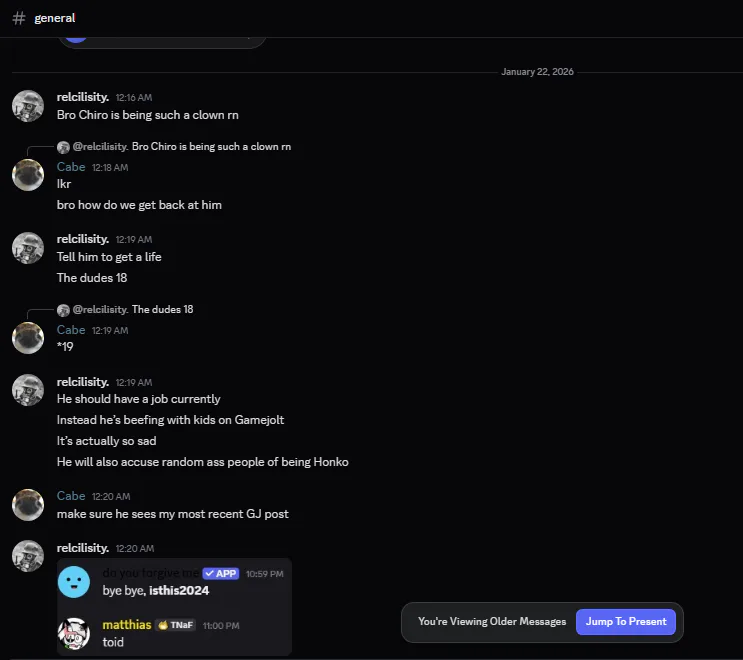The image size is (743, 660).
Task: Open Cabe's avatar next to the GJ post message
Action: [27, 505]
